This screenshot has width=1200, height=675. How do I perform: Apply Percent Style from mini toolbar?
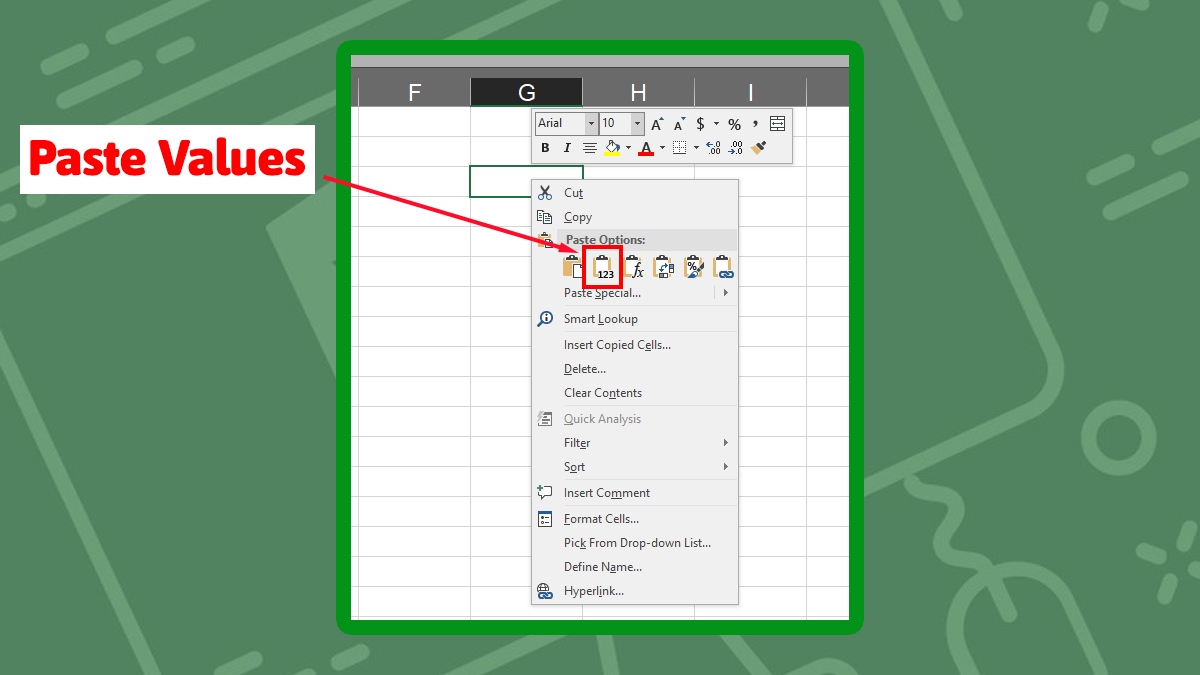click(x=734, y=124)
